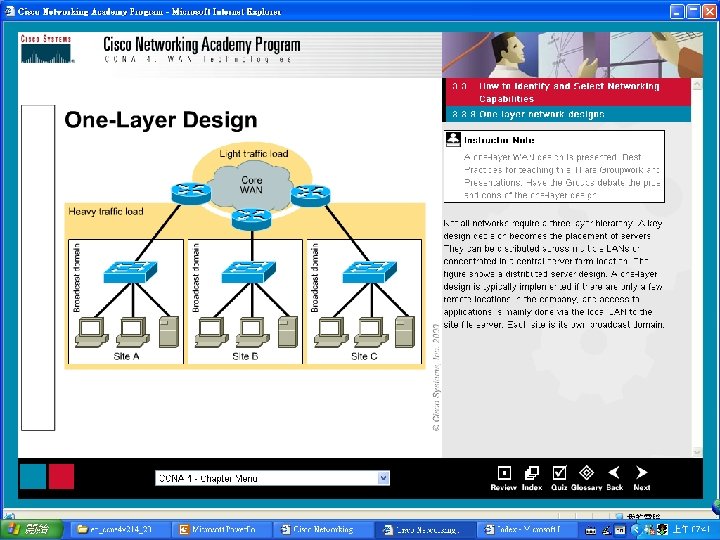720x540 pixels.
Task: Click the content panel scrollbar up arrow
Action: [x=697, y=84]
